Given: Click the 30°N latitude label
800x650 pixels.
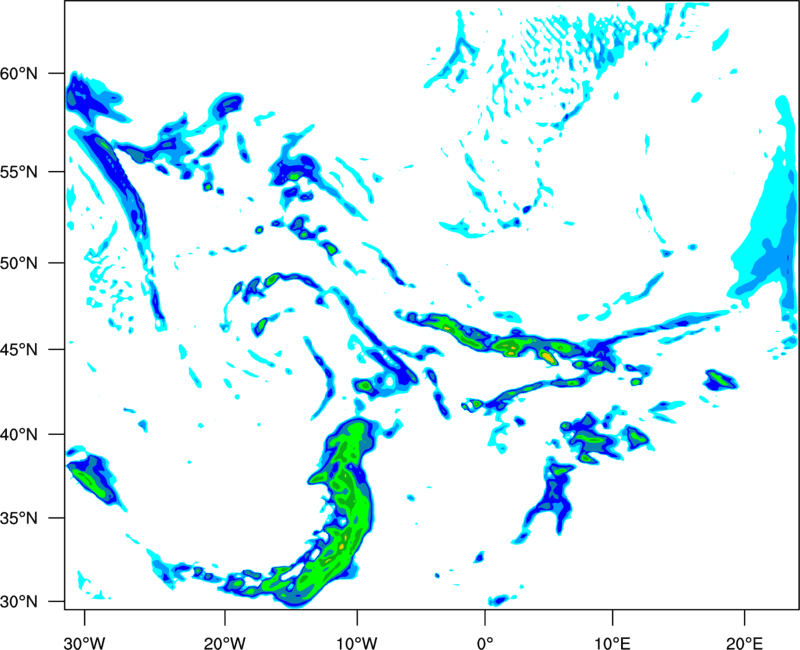Looking at the screenshot, I should [19, 602].
